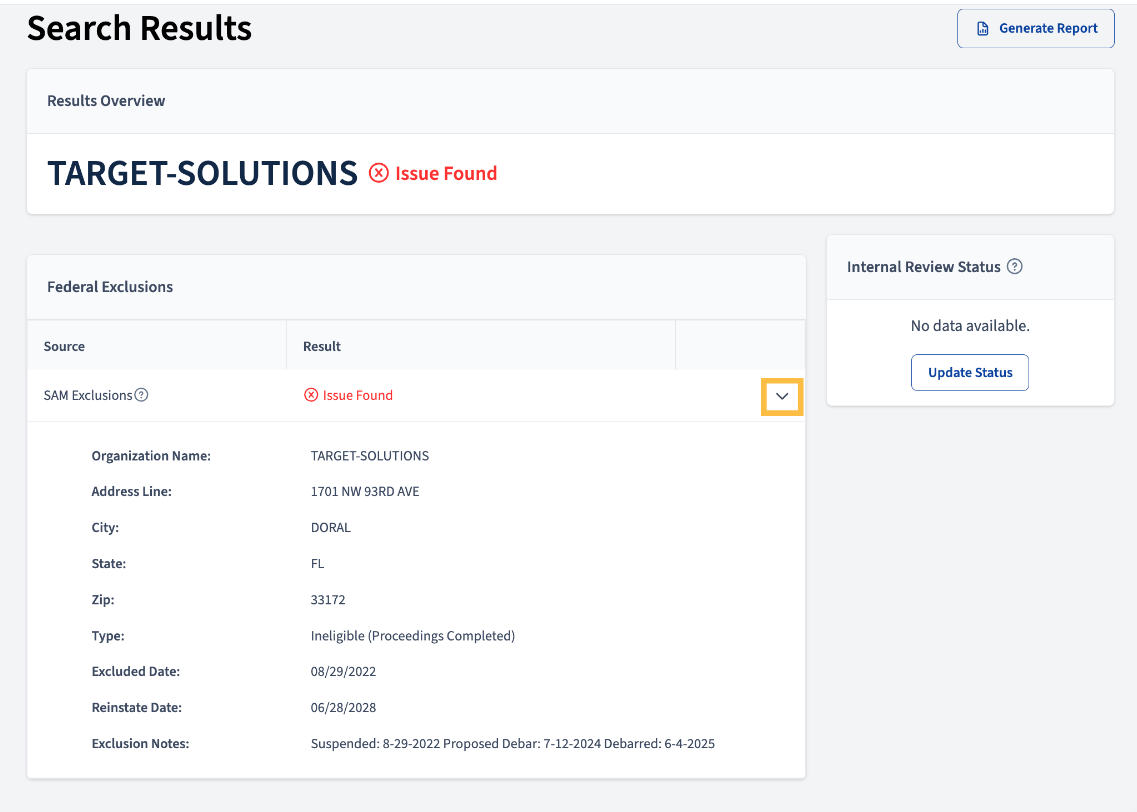Click the Generate Report button

1035,28
